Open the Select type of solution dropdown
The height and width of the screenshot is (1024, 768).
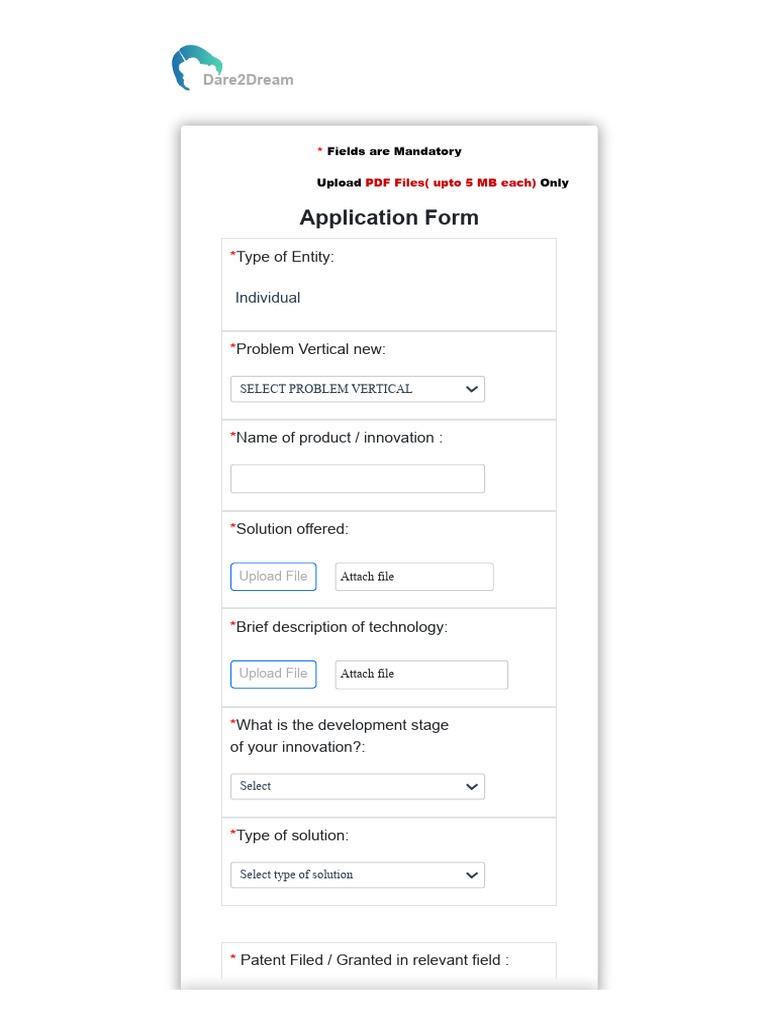357,875
